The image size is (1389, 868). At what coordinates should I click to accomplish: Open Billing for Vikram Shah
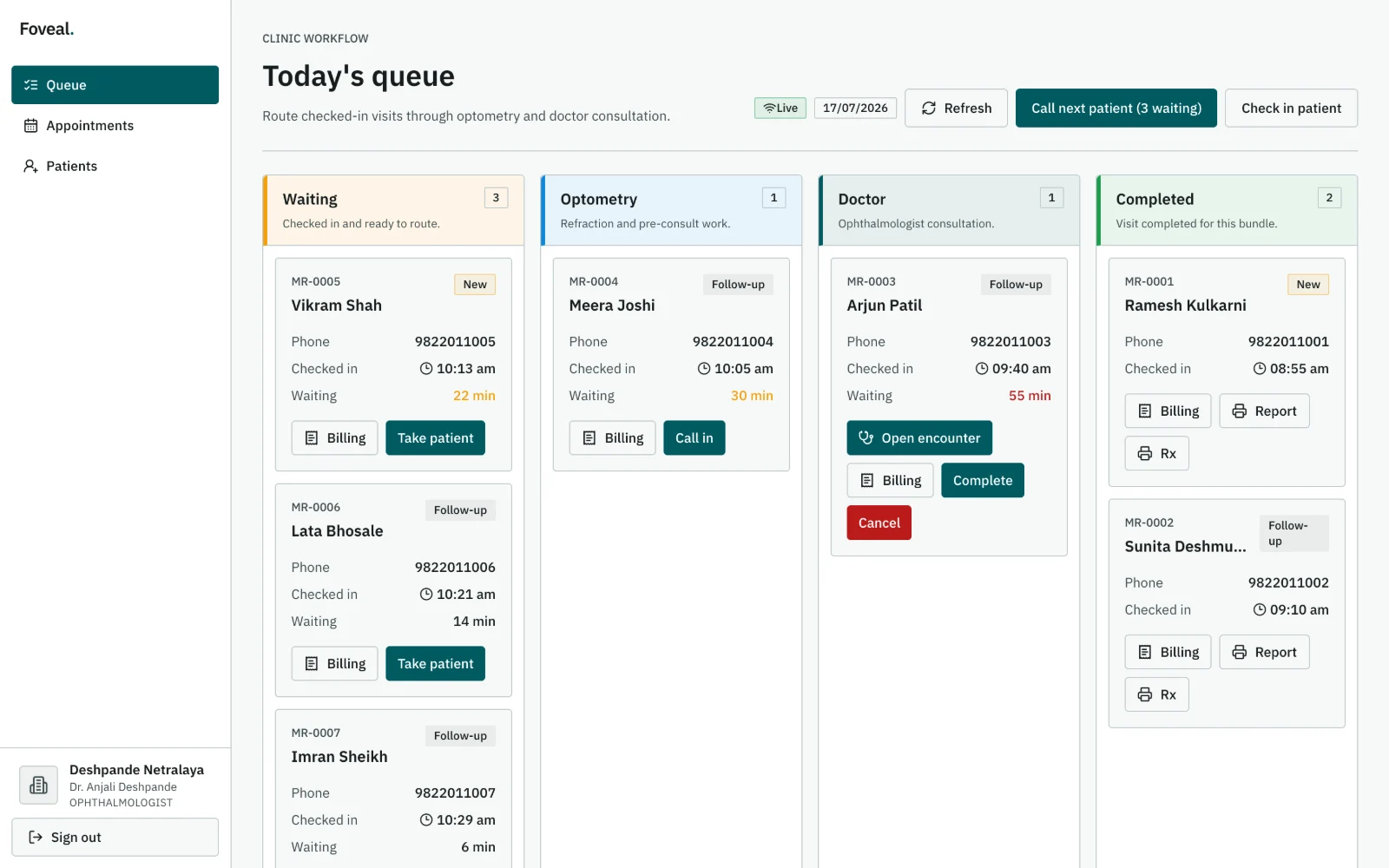[334, 438]
